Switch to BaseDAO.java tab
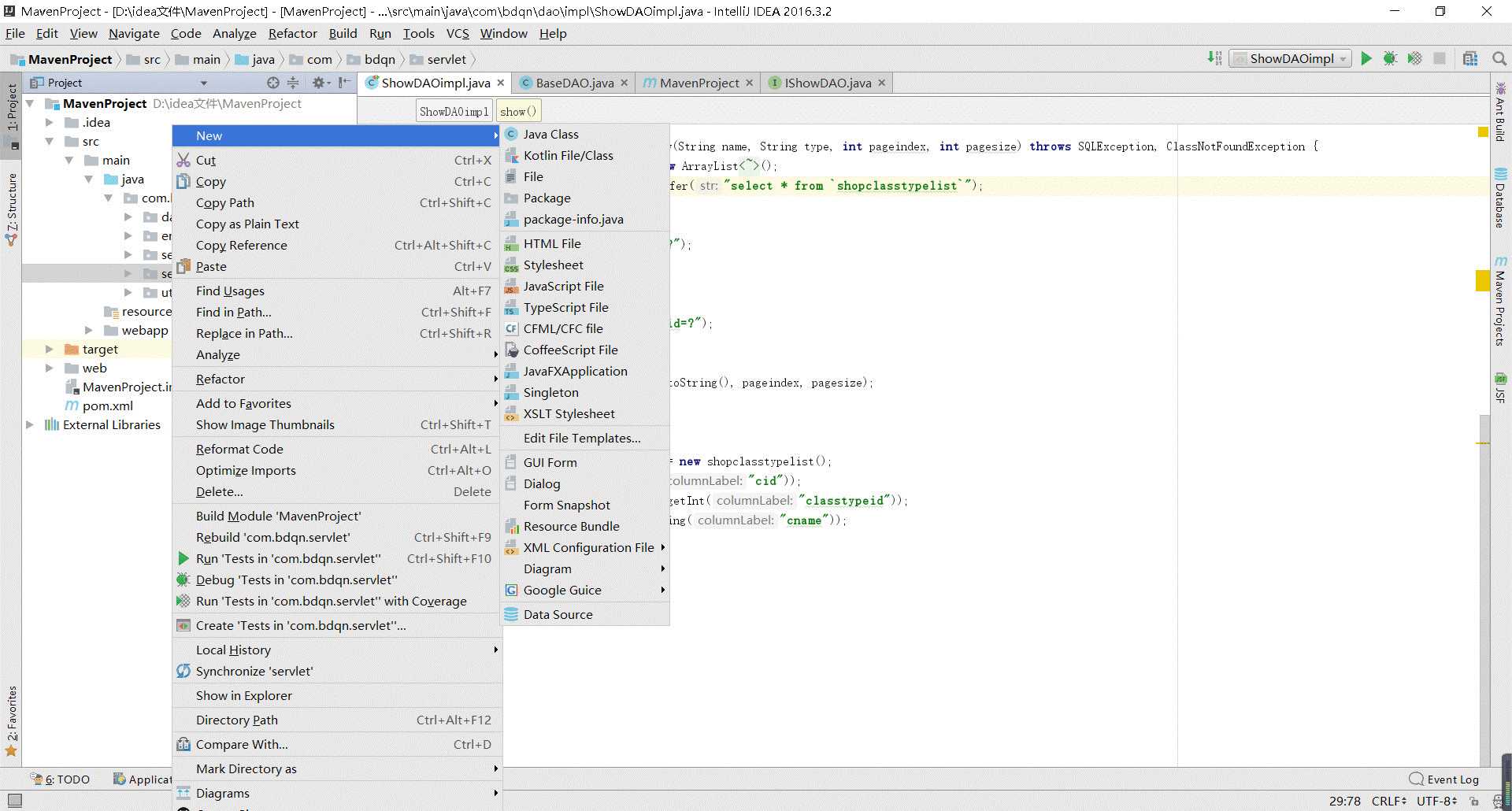Viewport: 1512px width, 811px height. point(574,83)
